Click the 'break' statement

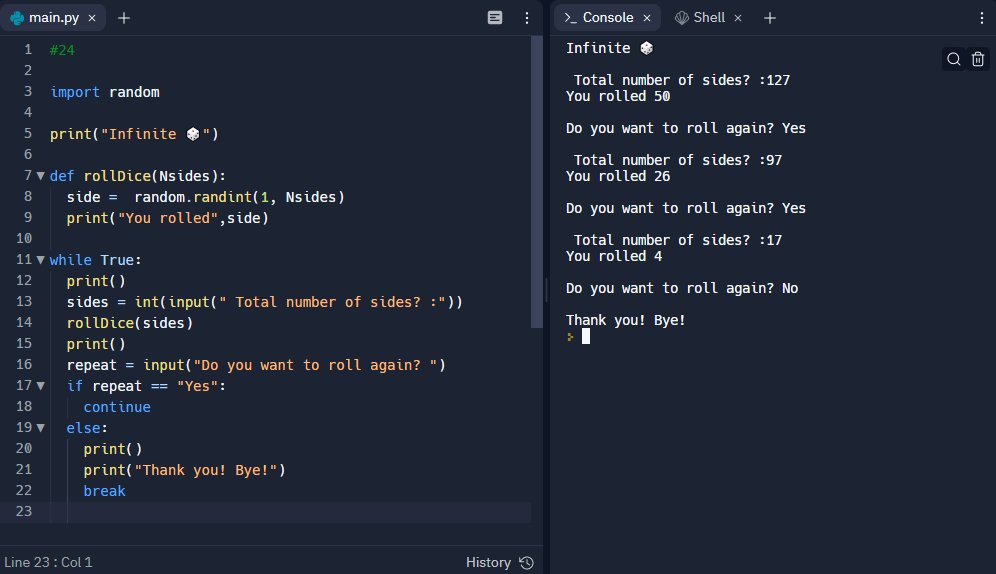[x=104, y=491]
